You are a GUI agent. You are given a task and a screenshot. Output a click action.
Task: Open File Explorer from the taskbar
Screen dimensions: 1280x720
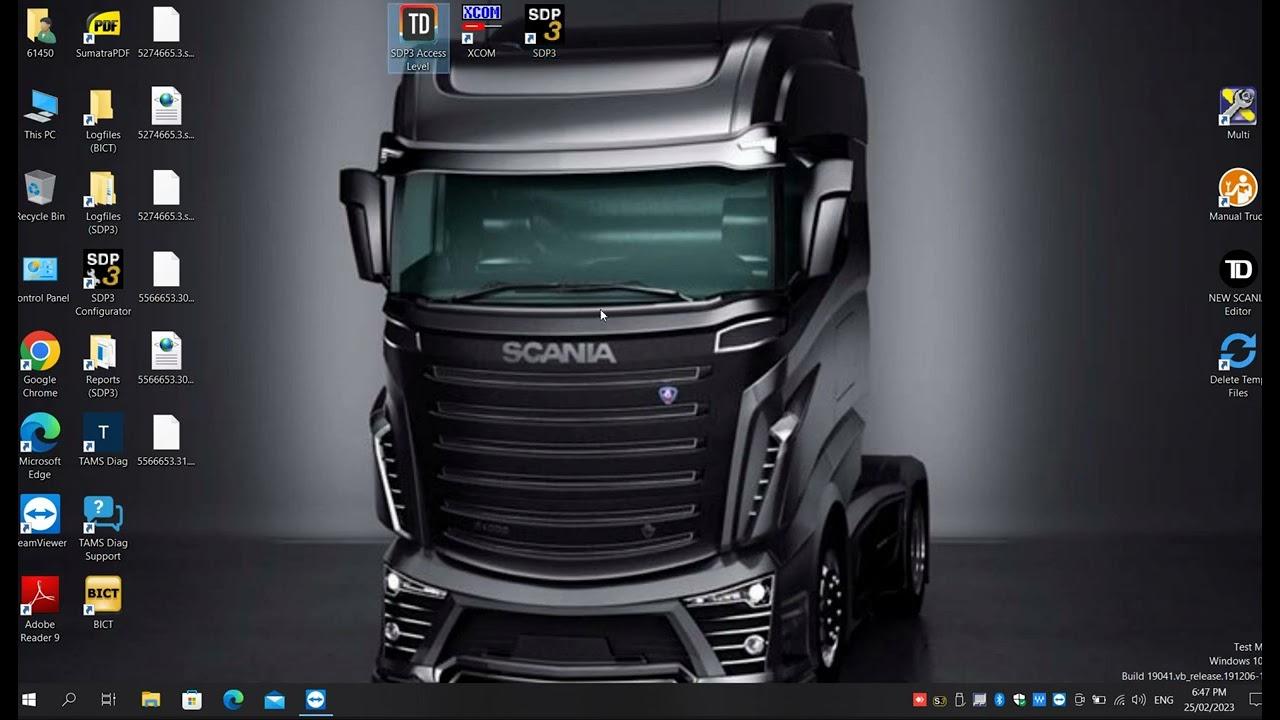click(150, 700)
